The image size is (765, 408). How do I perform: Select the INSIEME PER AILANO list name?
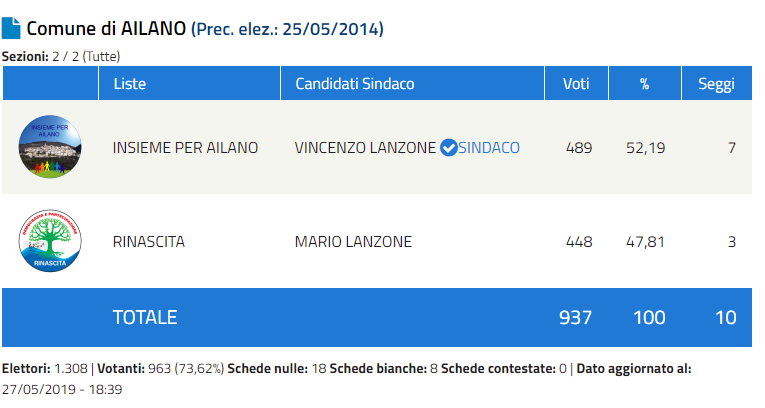click(x=185, y=148)
